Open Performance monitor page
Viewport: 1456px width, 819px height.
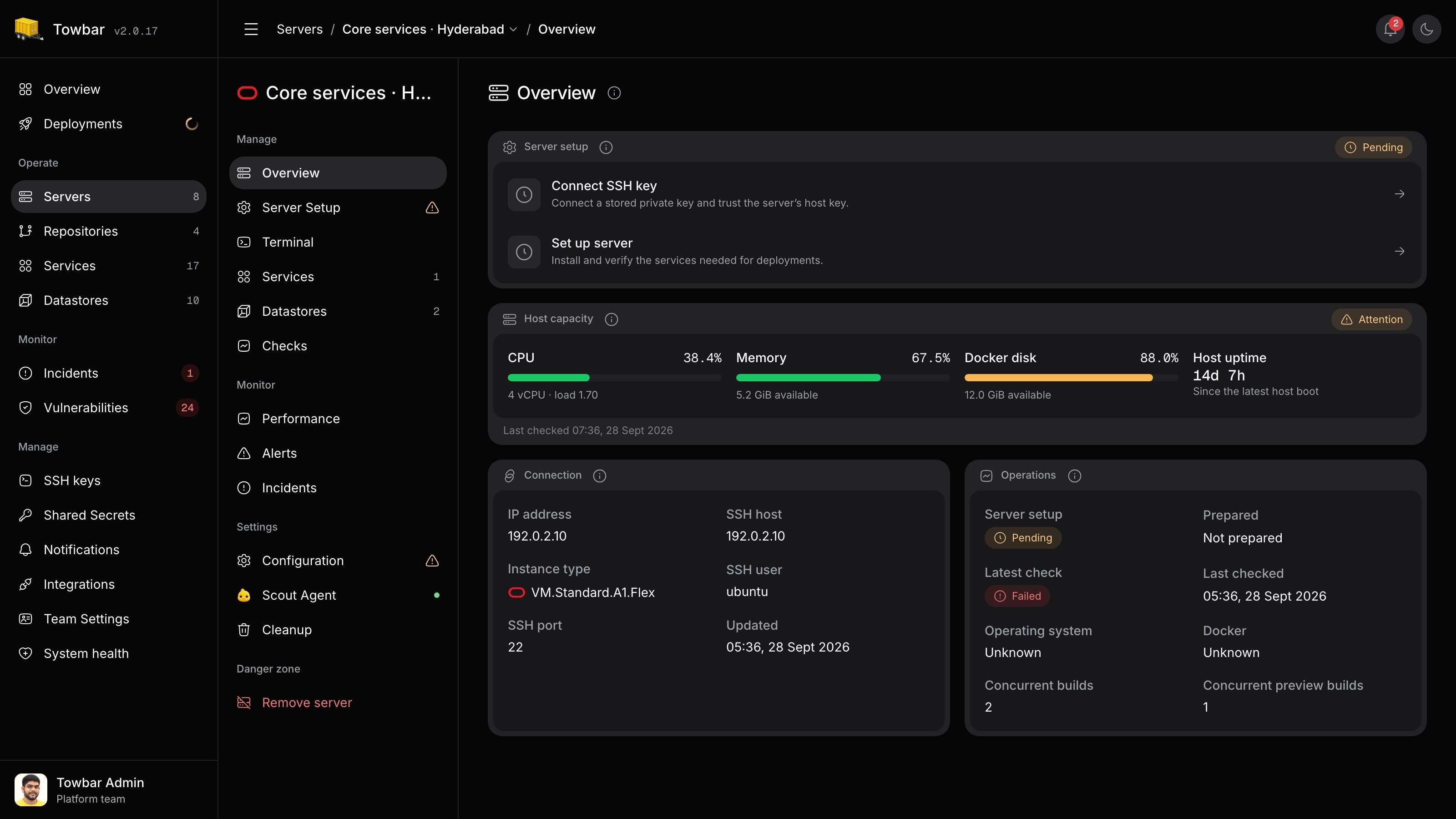coord(338,419)
